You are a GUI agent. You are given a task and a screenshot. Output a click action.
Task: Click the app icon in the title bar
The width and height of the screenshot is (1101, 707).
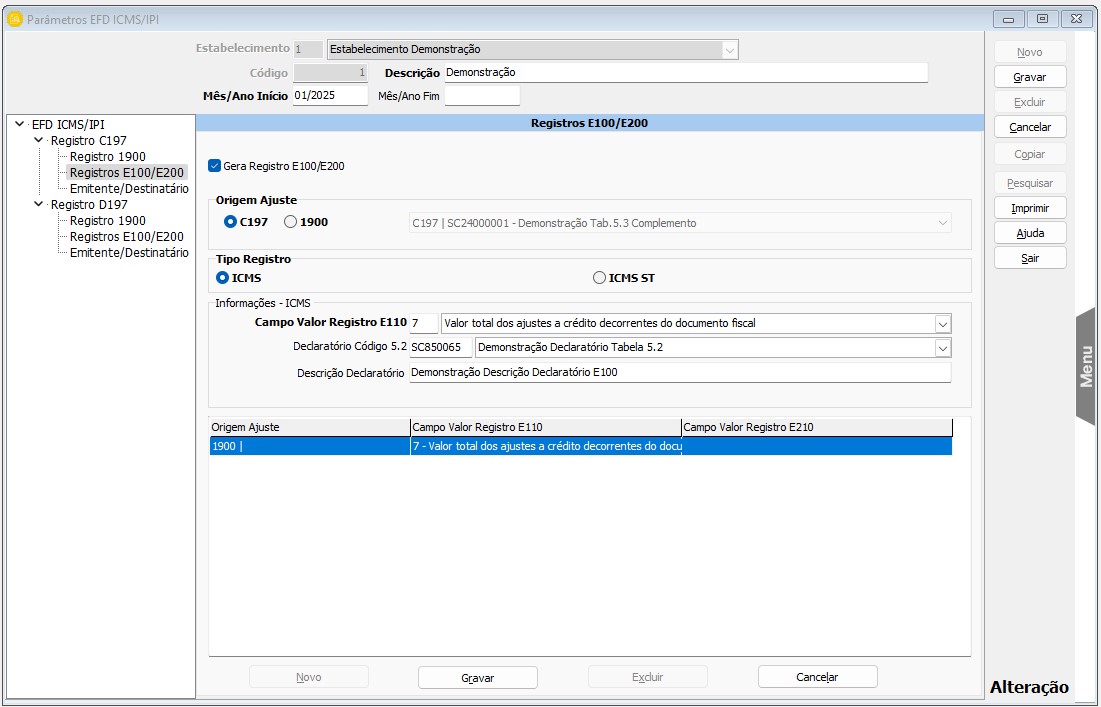[15, 19]
